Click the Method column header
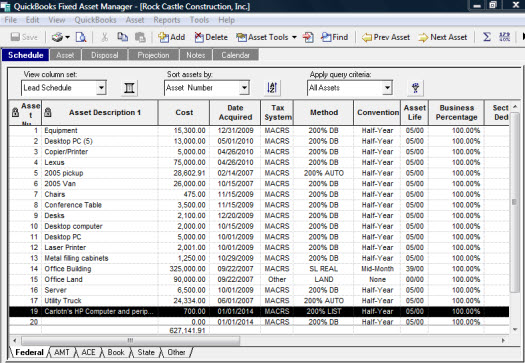Screen dimensions: 525x363 tap(323, 113)
